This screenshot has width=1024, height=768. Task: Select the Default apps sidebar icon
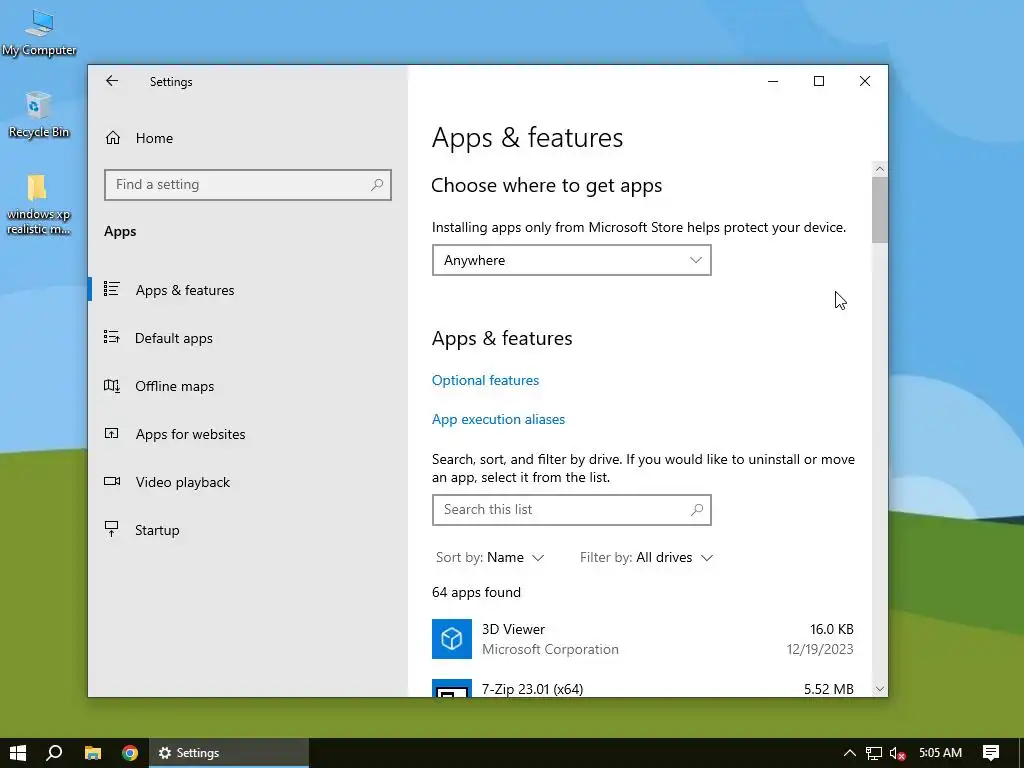(112, 337)
